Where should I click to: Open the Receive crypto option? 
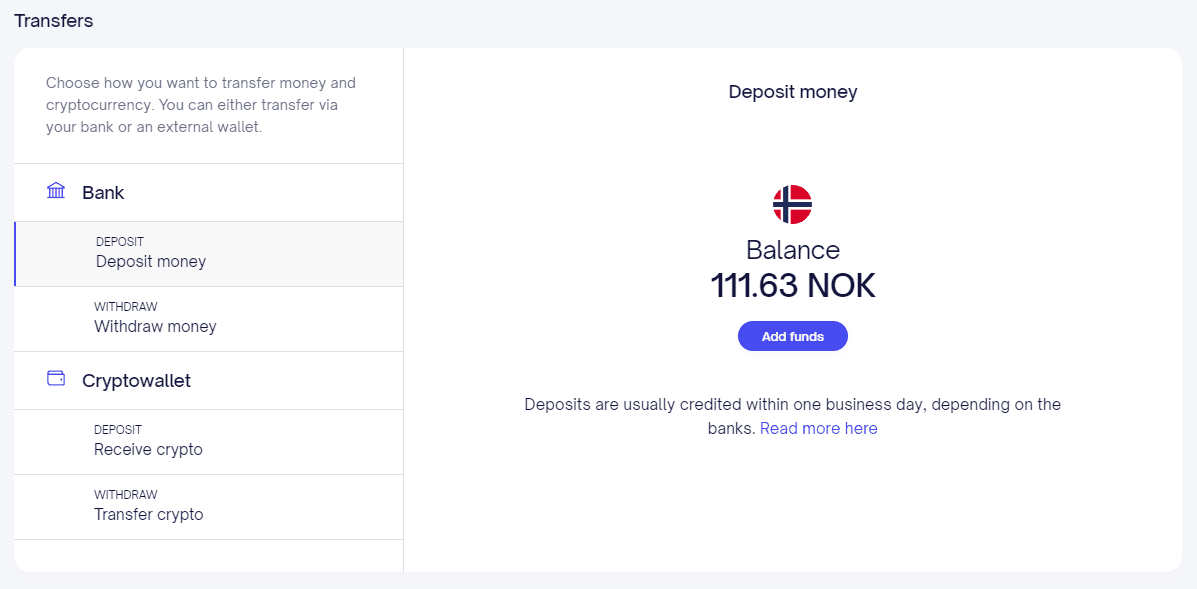(x=148, y=450)
